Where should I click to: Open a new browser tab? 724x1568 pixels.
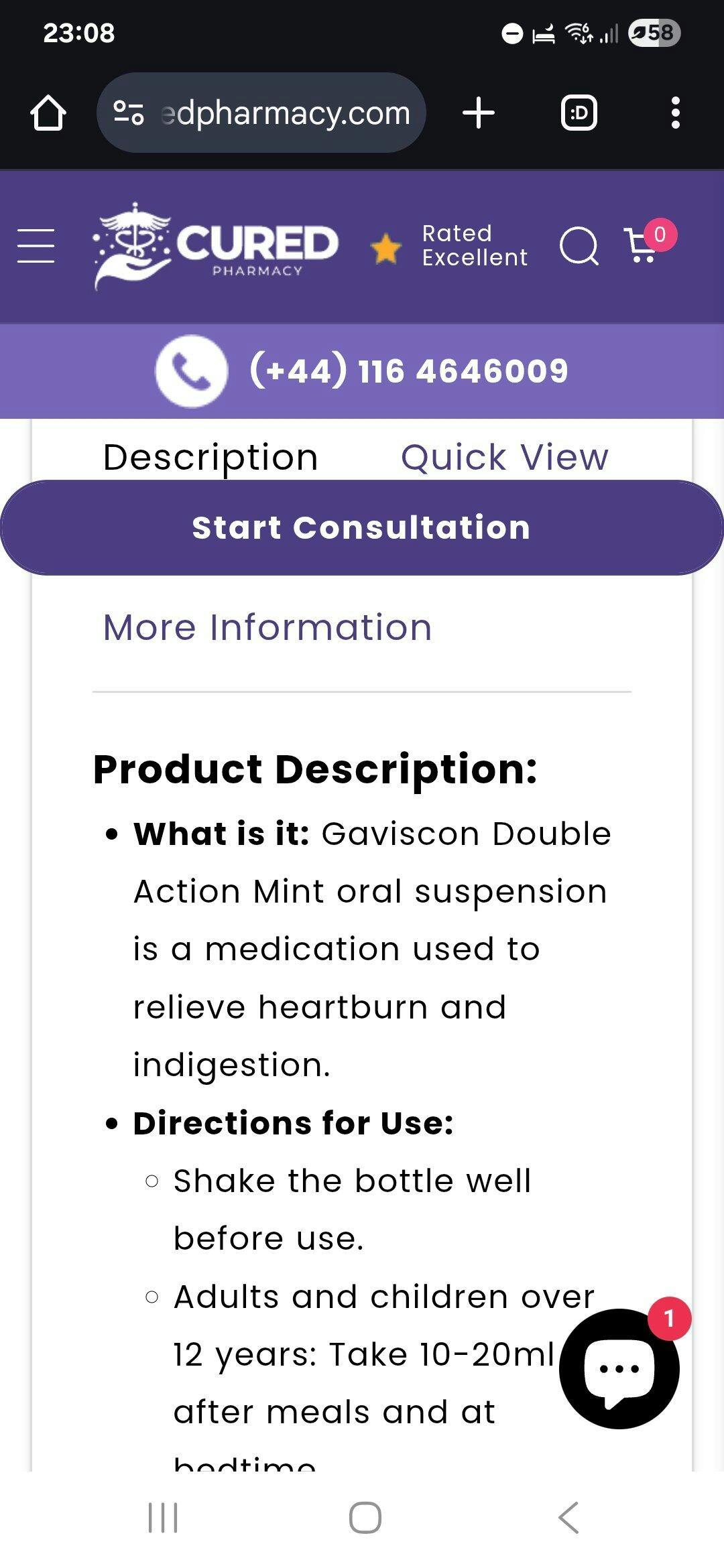point(479,113)
